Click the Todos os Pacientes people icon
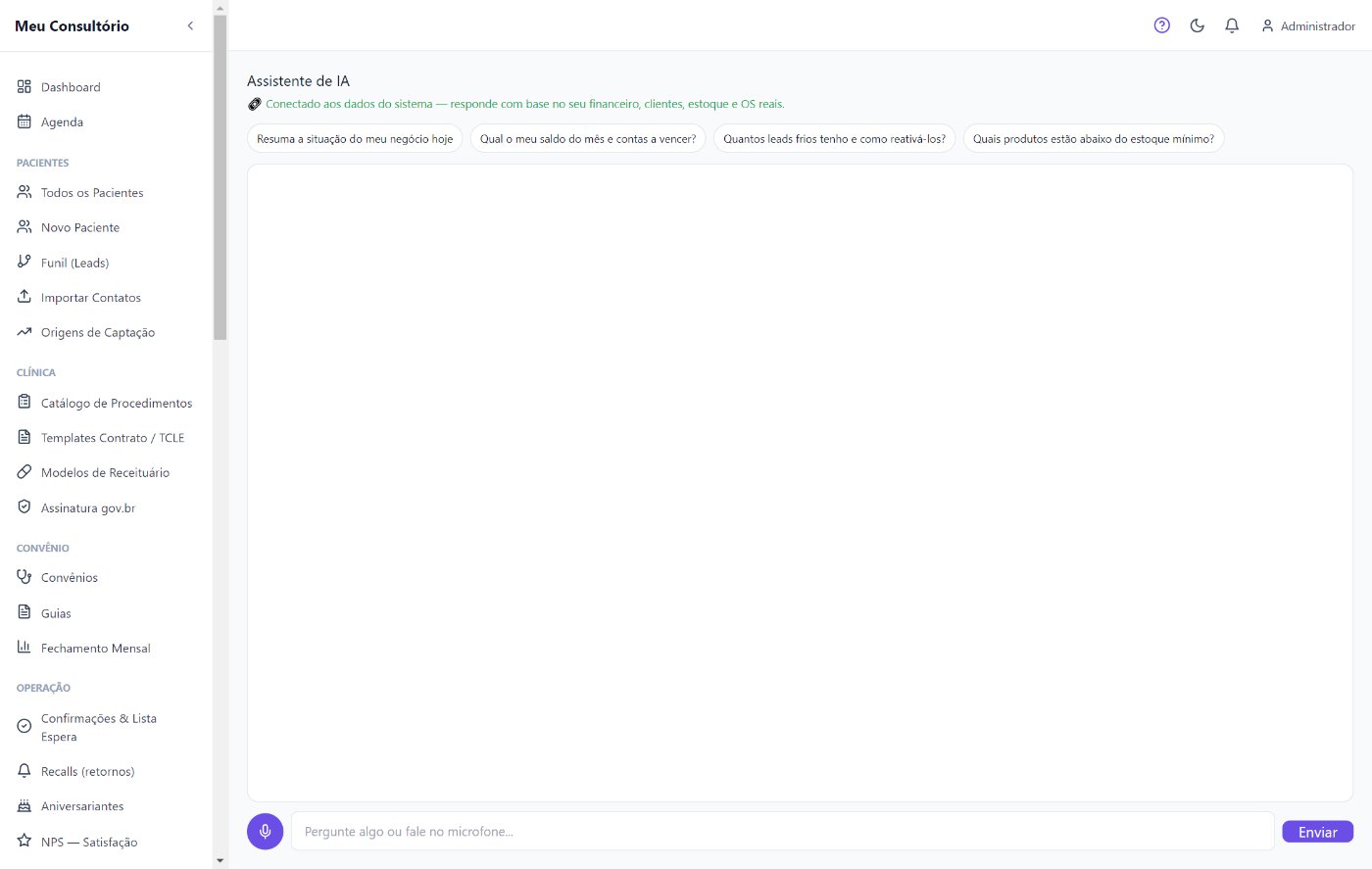 click(x=24, y=192)
